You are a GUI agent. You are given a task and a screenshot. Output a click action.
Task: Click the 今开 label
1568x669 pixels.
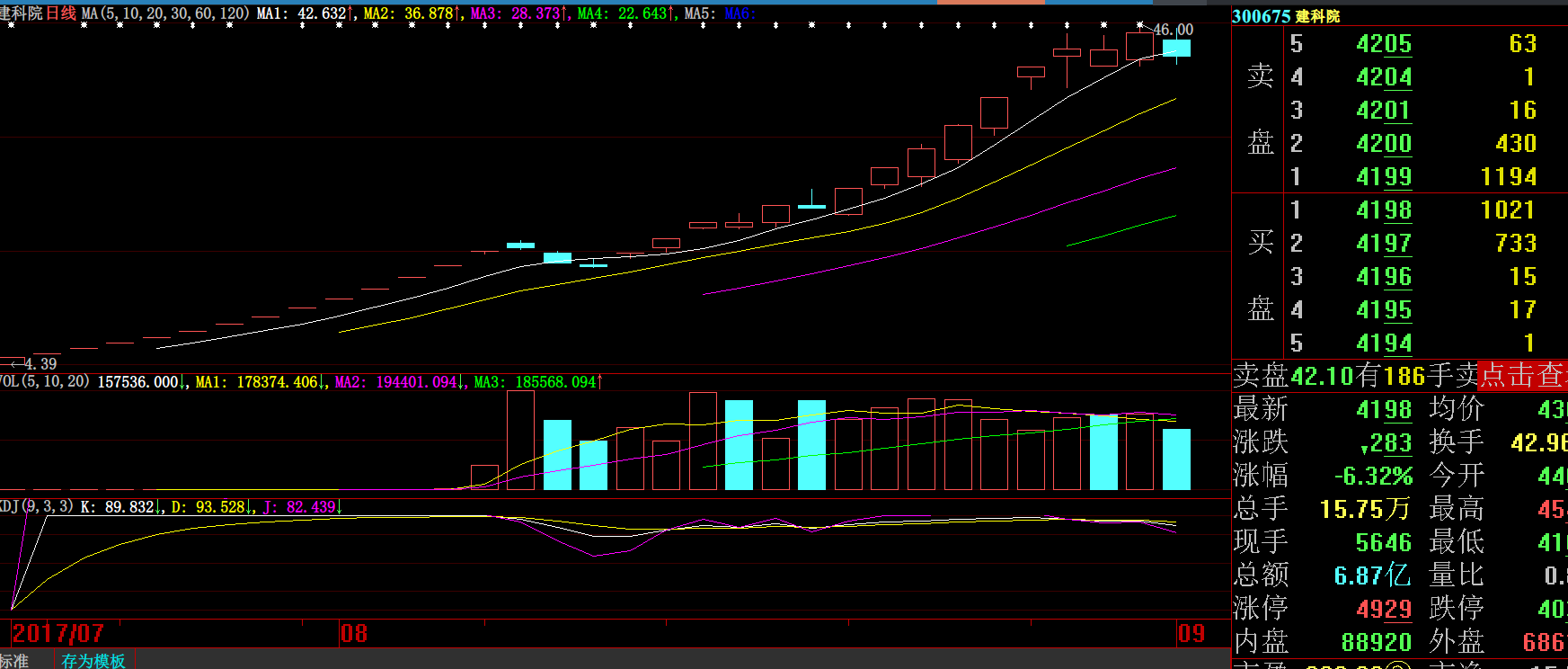click(x=1457, y=475)
